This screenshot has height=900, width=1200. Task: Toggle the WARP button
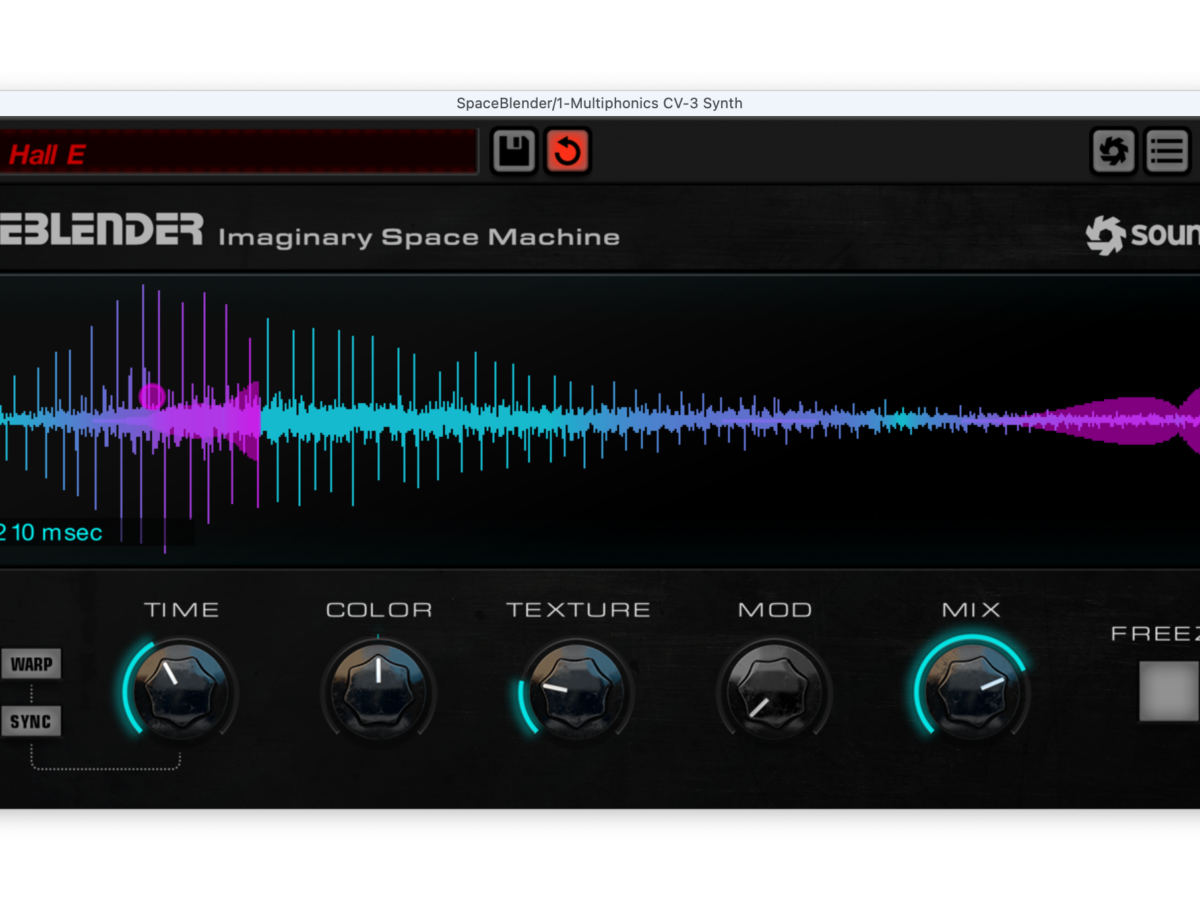(x=31, y=664)
